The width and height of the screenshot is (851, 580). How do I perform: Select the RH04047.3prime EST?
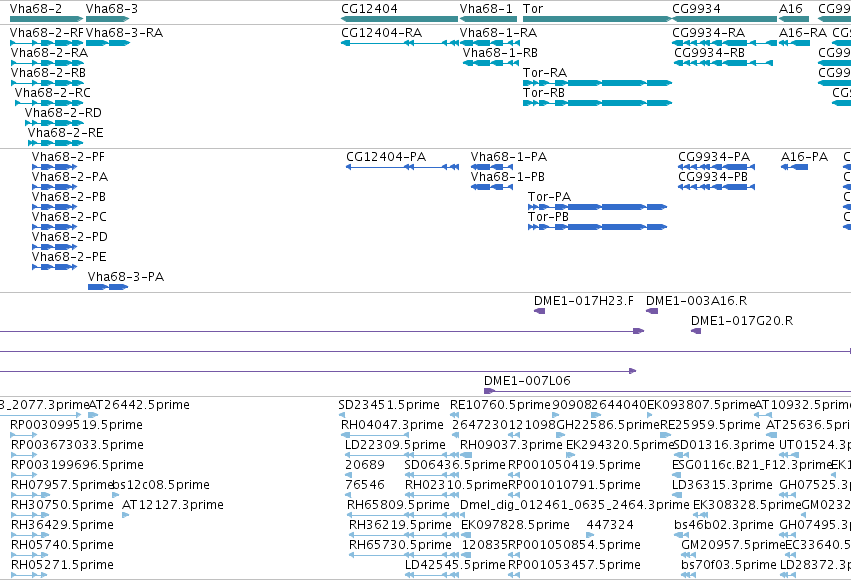click(374, 435)
